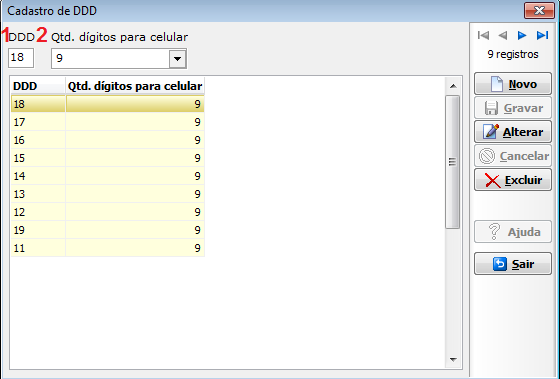Exit the form with Sair

pos(513,264)
